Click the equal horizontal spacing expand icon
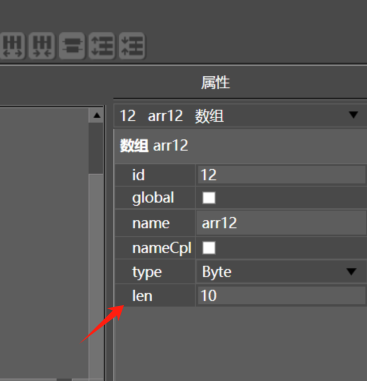Screen dimensions: 367x381 (x=12, y=46)
